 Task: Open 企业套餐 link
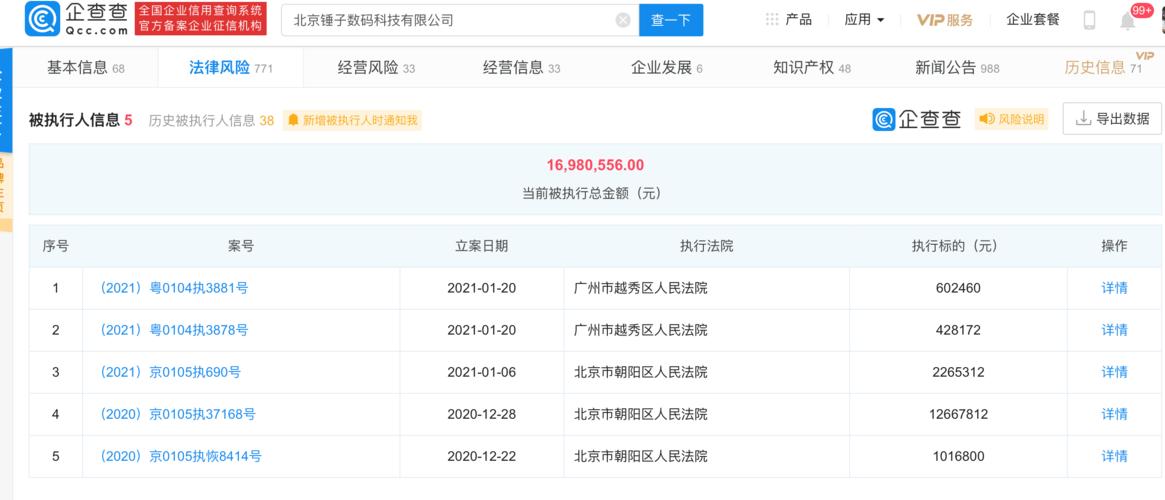(1033, 20)
